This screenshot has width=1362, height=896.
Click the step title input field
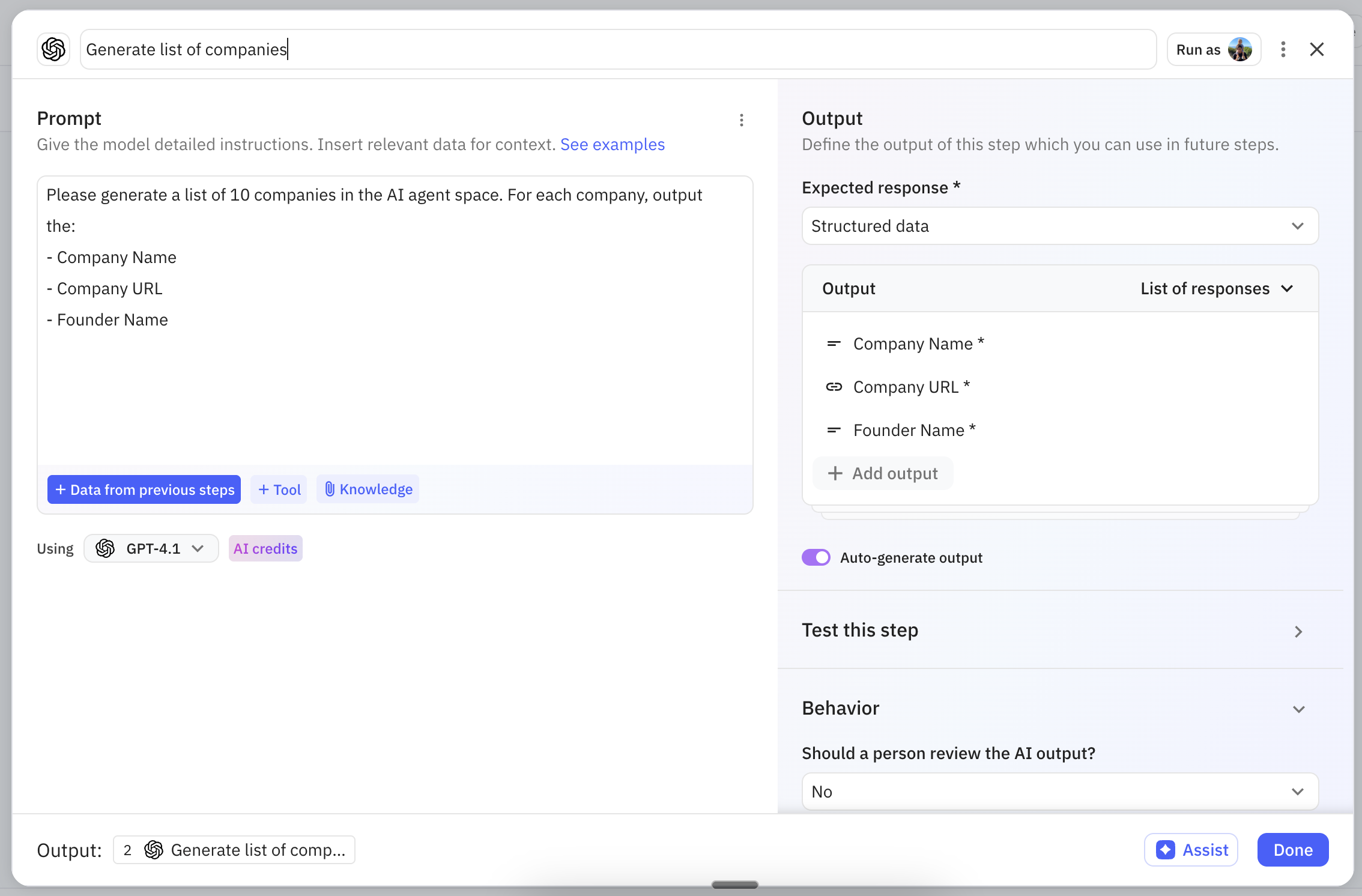tap(617, 49)
